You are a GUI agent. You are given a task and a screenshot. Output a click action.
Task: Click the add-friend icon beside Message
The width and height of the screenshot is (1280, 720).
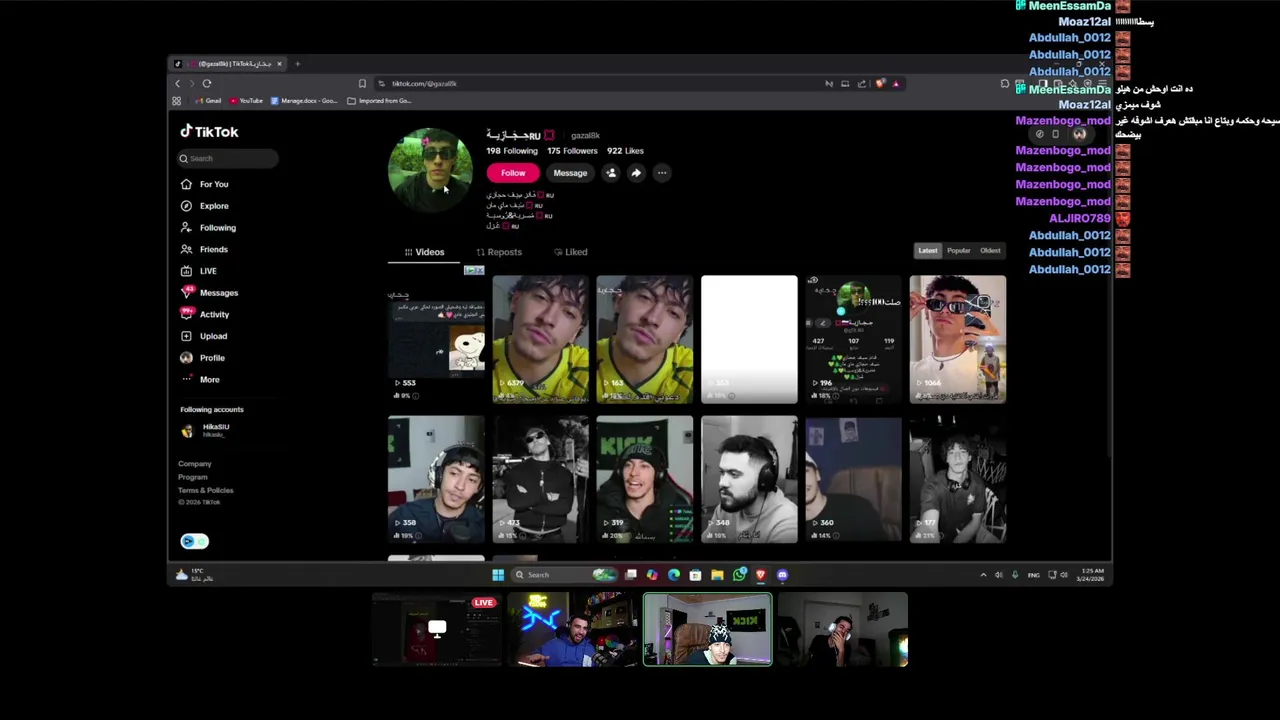(611, 173)
